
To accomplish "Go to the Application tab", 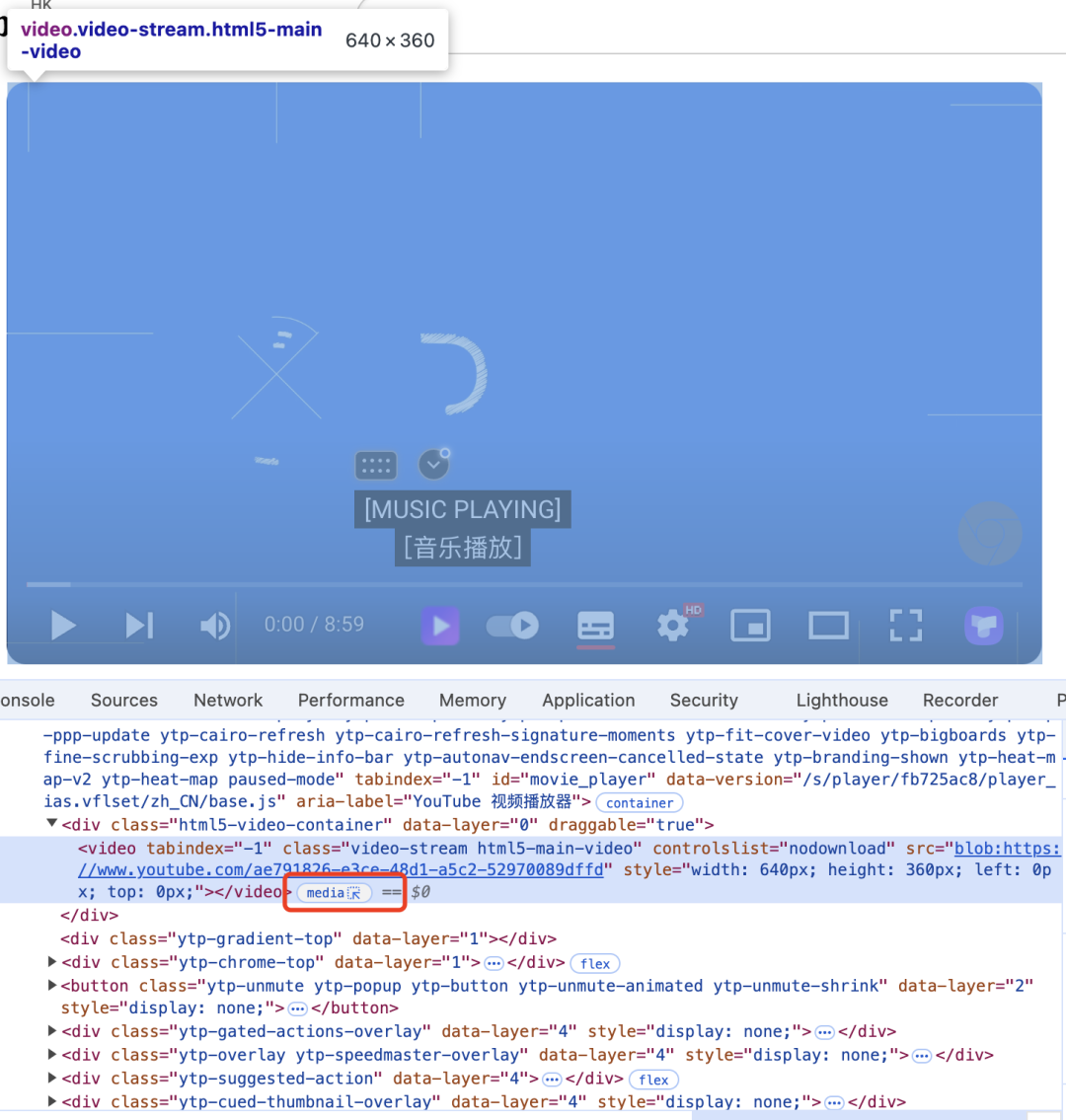I will coord(588,700).
